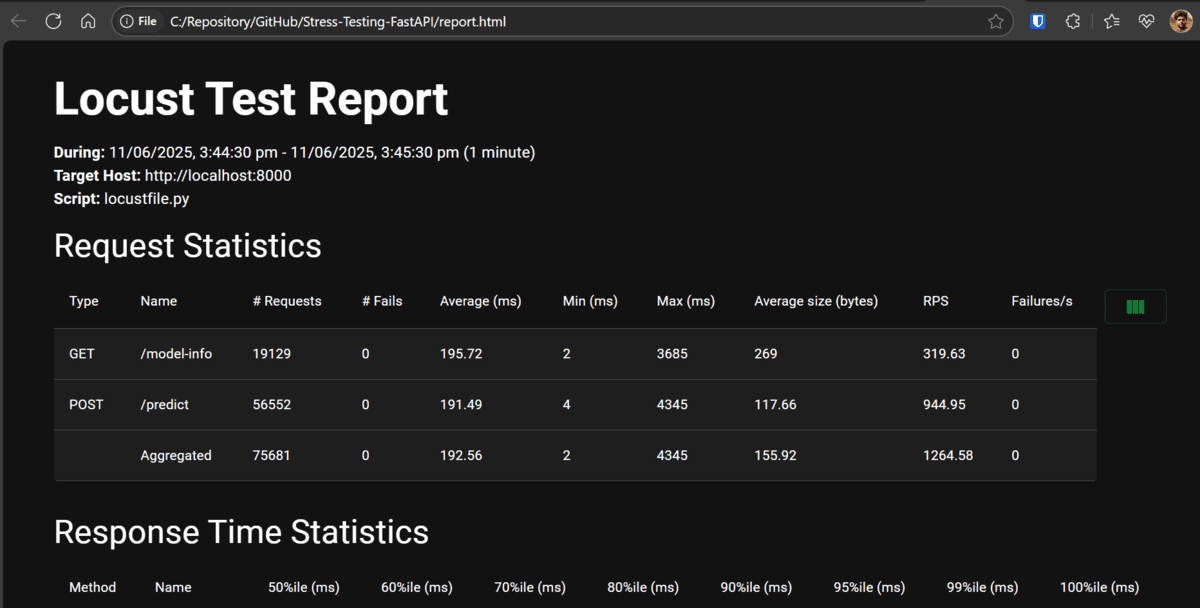This screenshot has width=1200, height=608.
Task: Click the 80%ile (ms) column header
Action: [643, 587]
